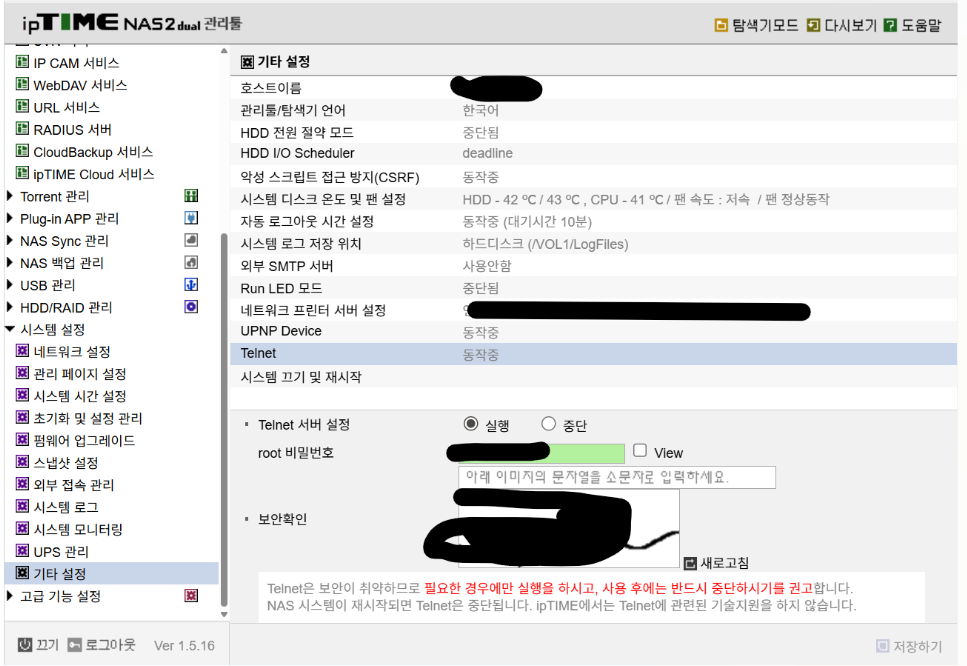The image size is (967, 666).
Task: Click the NAS 백업 관리 disk icon
Action: pyautogui.click(x=190, y=262)
